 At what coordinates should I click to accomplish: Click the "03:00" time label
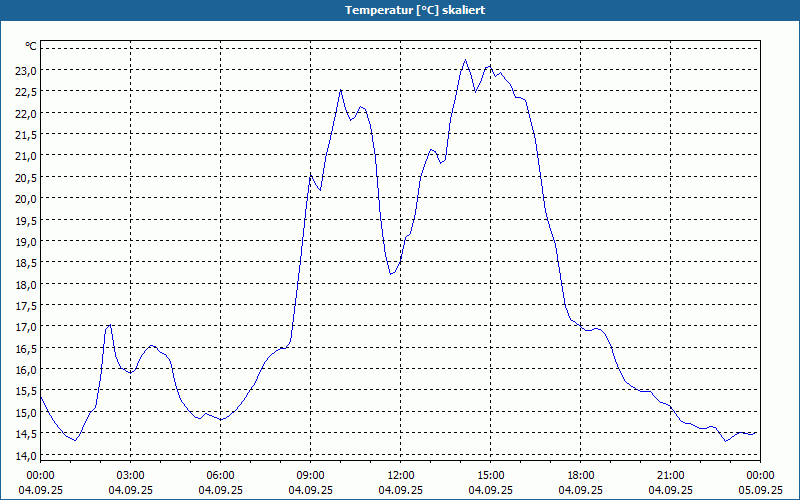131,476
